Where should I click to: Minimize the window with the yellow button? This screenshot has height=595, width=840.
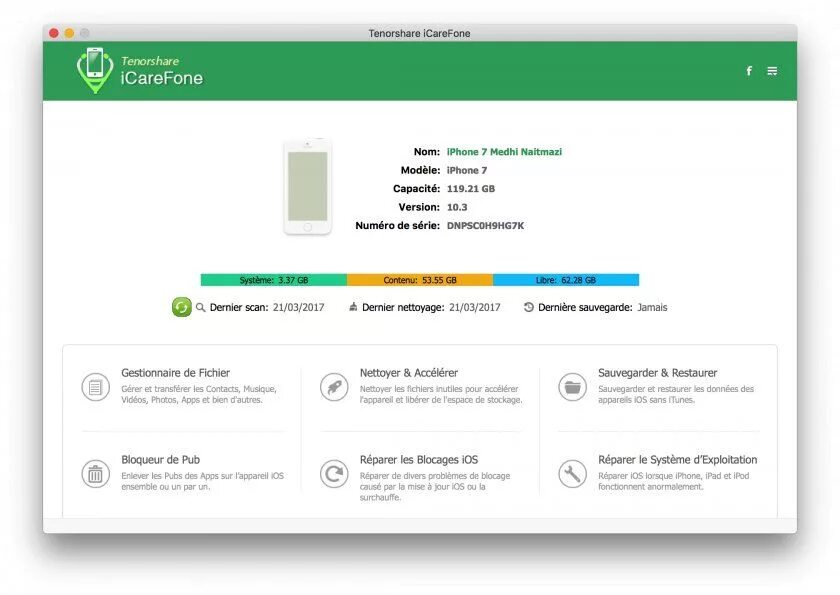[x=69, y=33]
